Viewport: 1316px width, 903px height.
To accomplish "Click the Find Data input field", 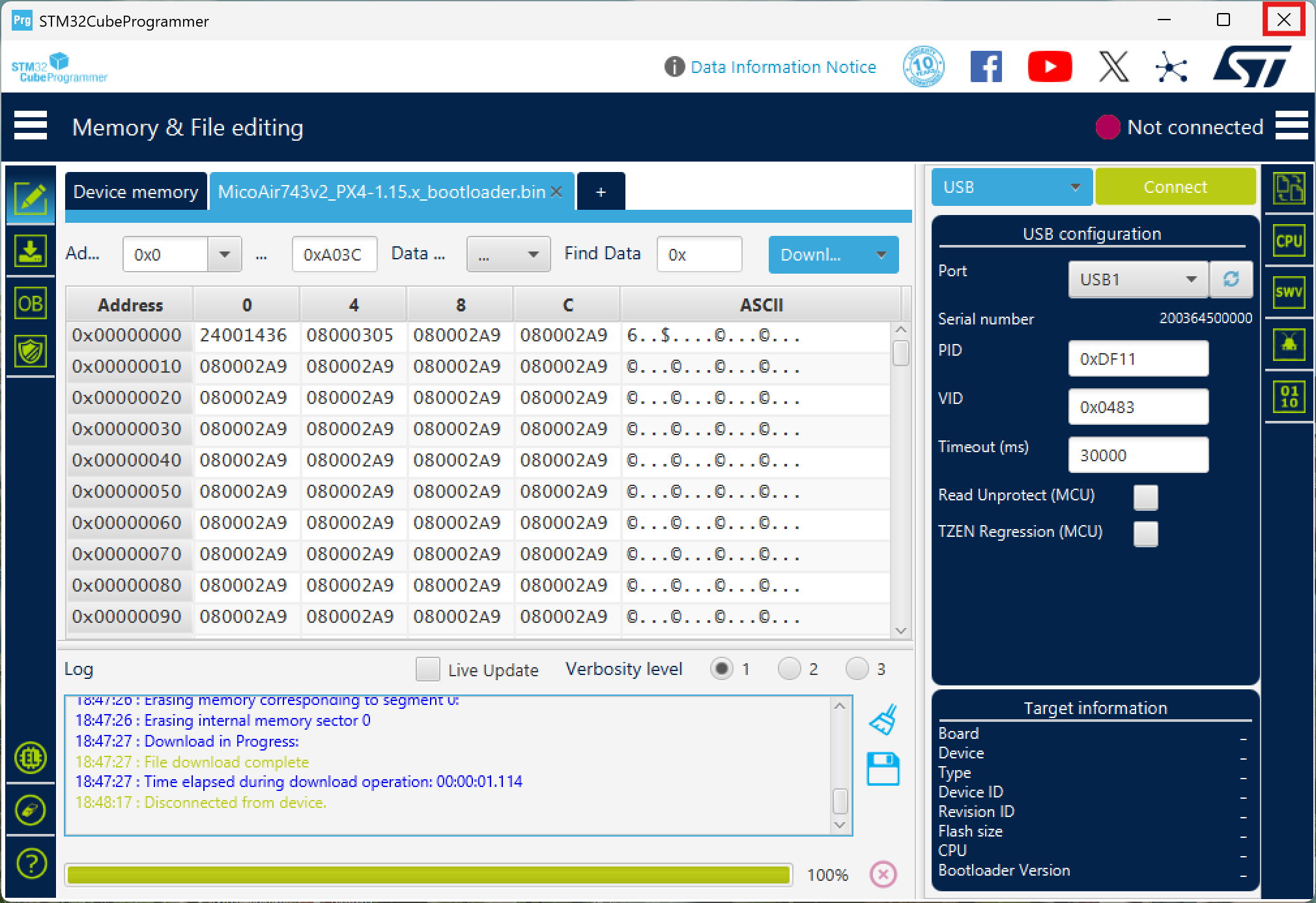I will 699,255.
